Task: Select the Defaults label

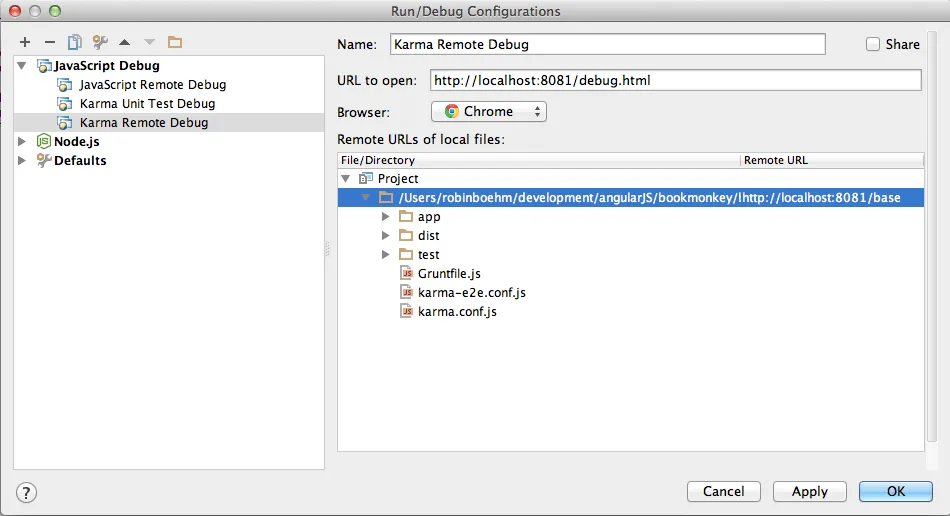Action: (80, 160)
